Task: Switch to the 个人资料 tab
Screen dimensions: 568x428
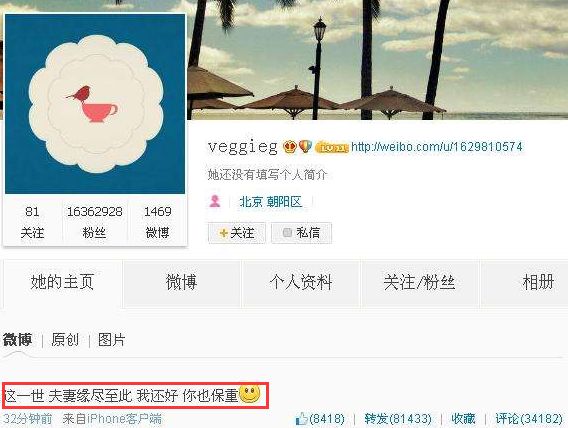Action: click(301, 282)
